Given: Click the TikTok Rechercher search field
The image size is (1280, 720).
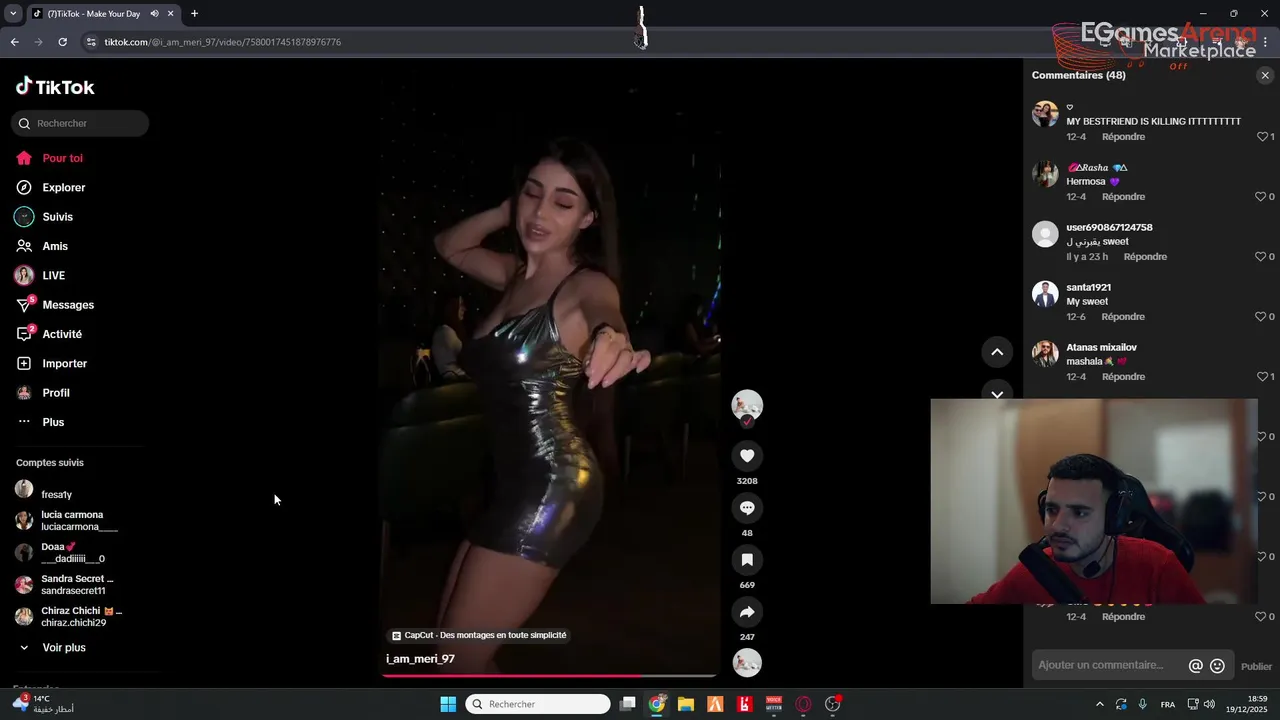Looking at the screenshot, I should [x=80, y=123].
